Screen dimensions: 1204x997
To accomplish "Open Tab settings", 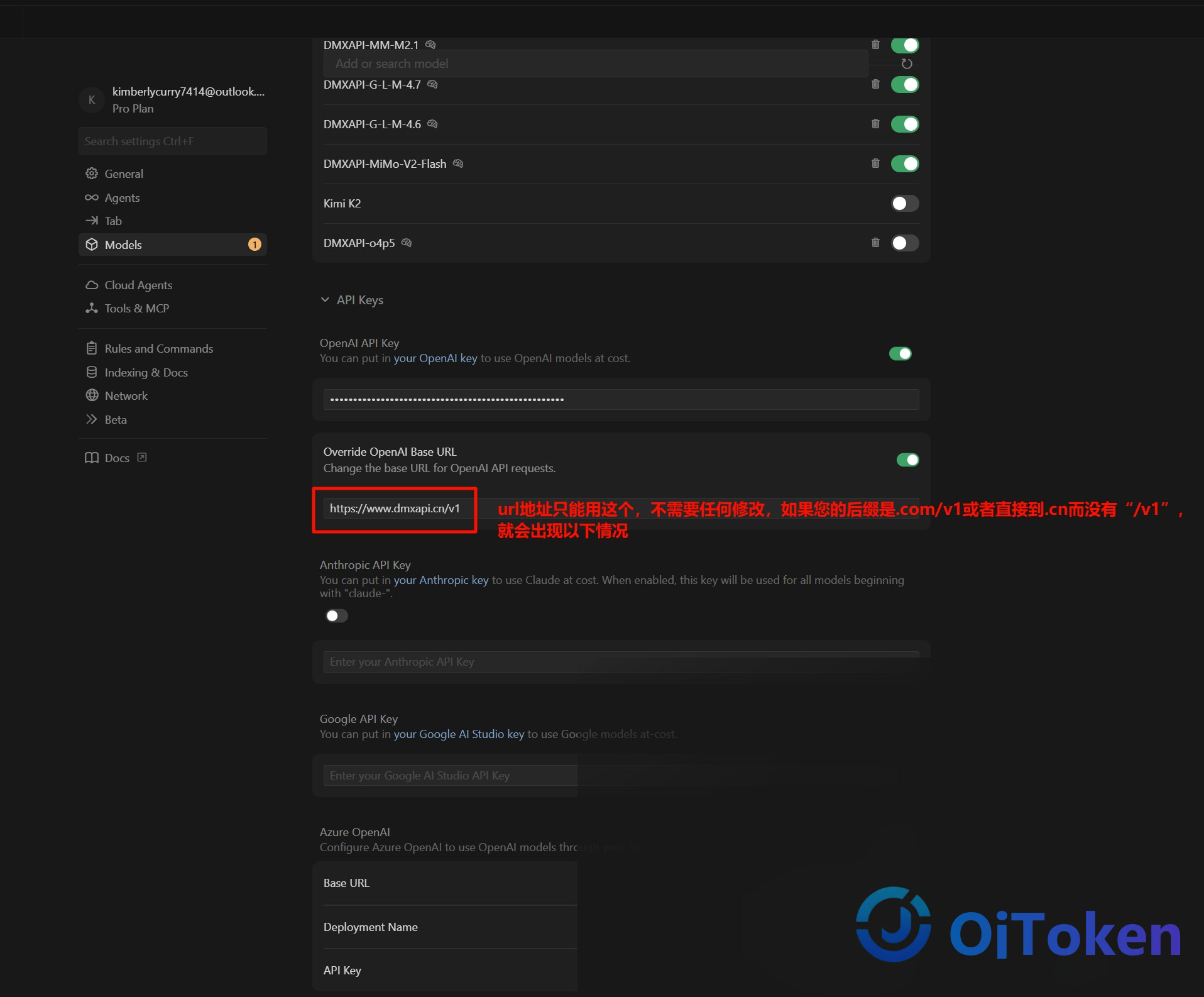I will click(x=173, y=221).
